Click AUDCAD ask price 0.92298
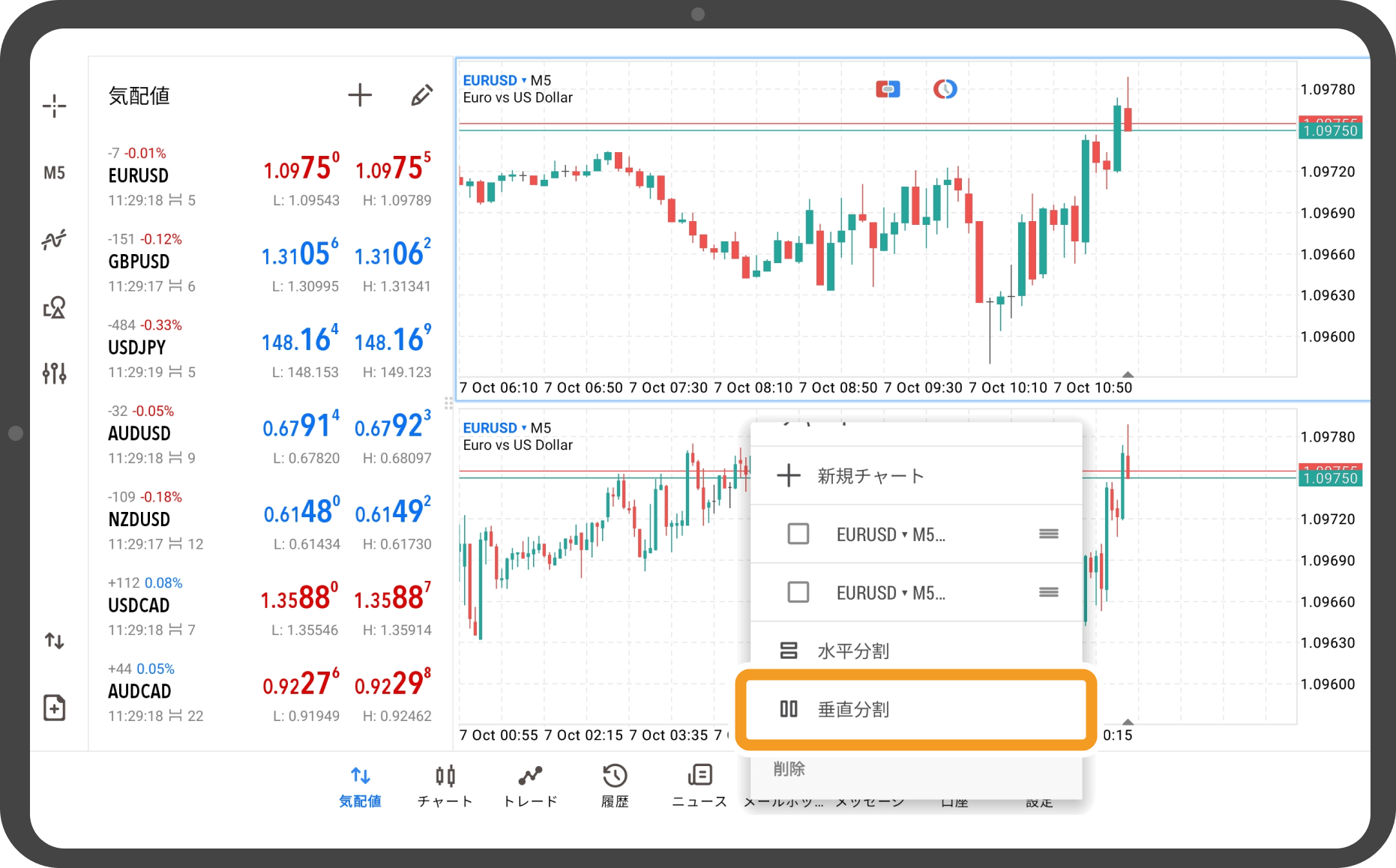Image resolution: width=1396 pixels, height=868 pixels. coord(393,683)
